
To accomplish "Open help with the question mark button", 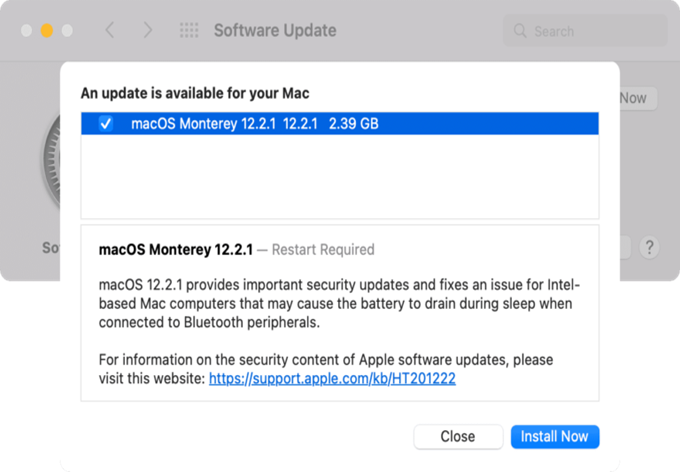I will click(649, 246).
